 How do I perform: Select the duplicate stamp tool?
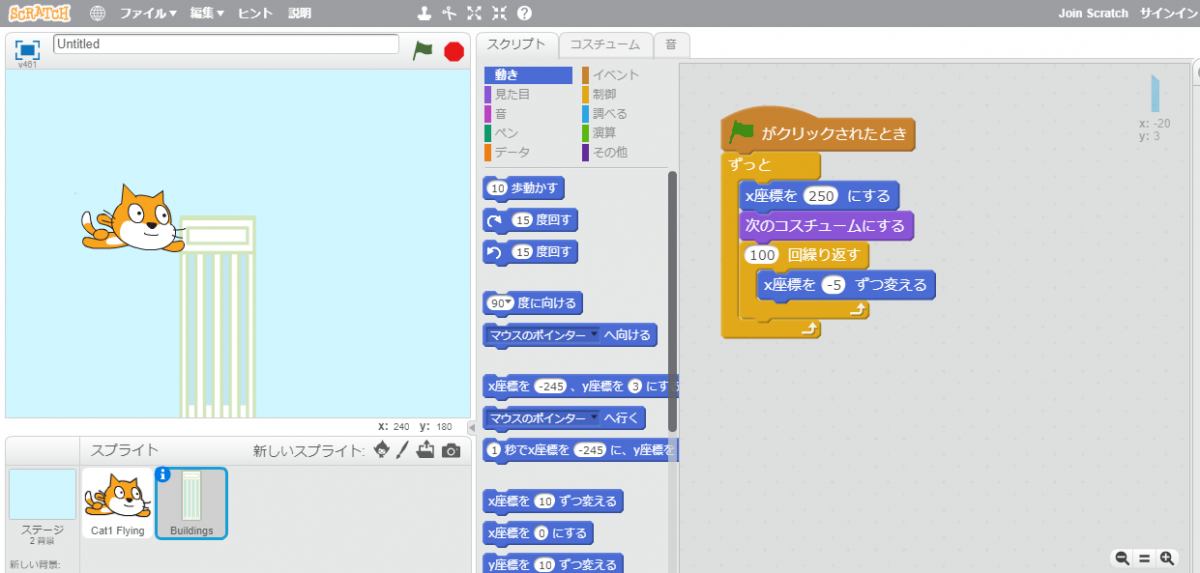click(x=425, y=14)
